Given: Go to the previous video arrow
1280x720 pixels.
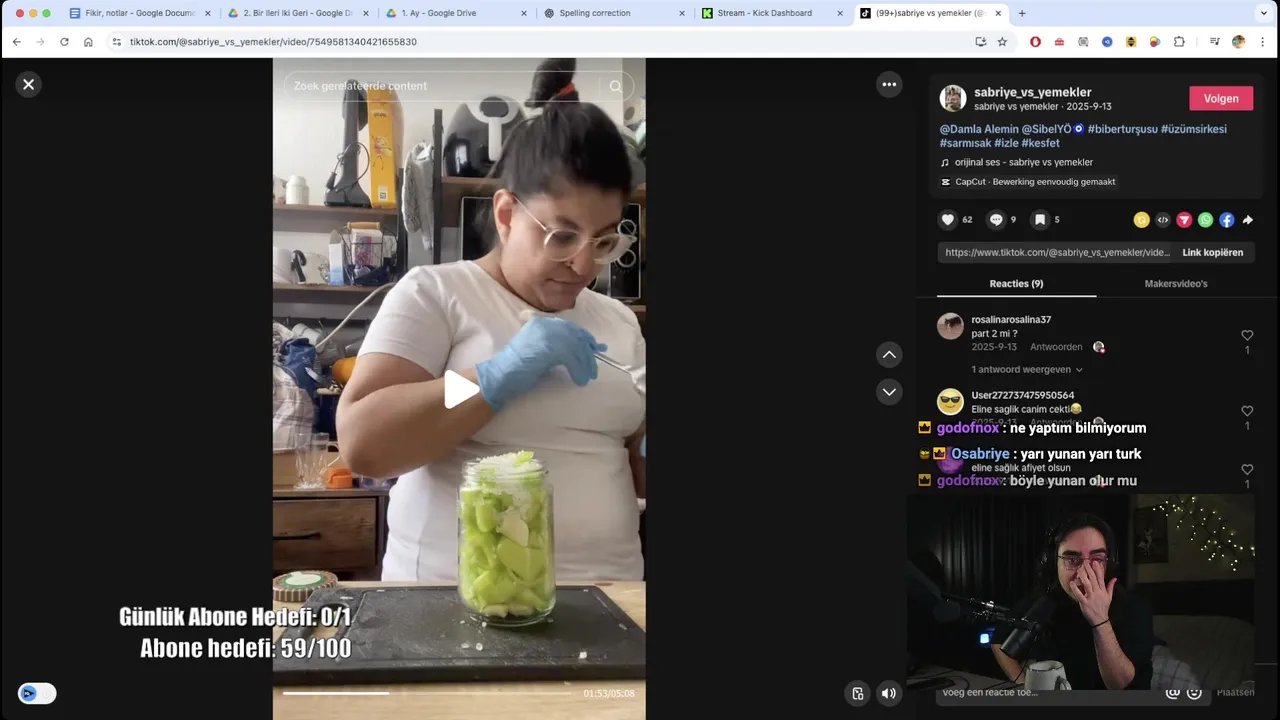Looking at the screenshot, I should pyautogui.click(x=889, y=355).
